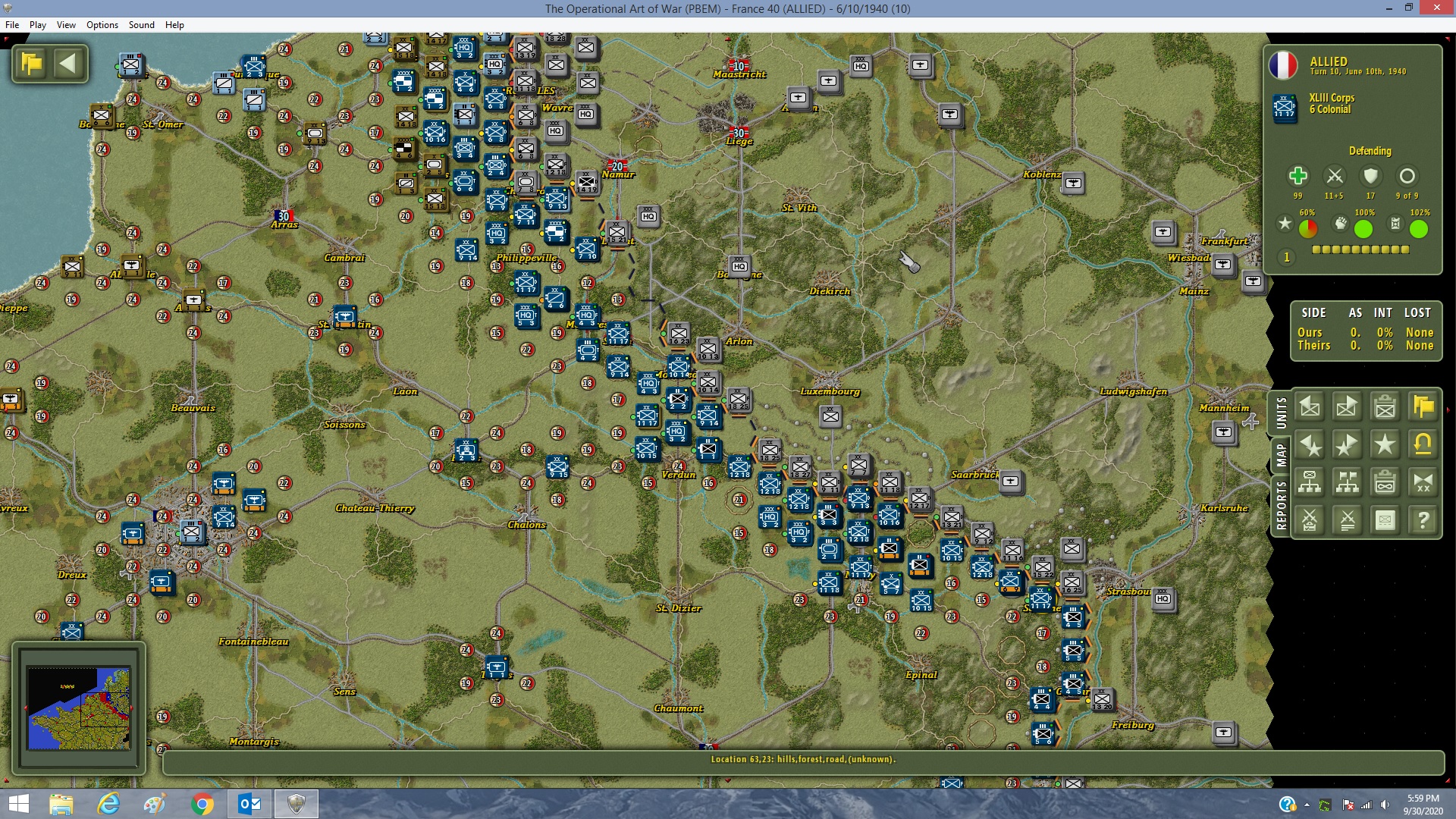Switch to the REPORTS side tab
Screen dimensions: 1456x819
tap(1281, 505)
